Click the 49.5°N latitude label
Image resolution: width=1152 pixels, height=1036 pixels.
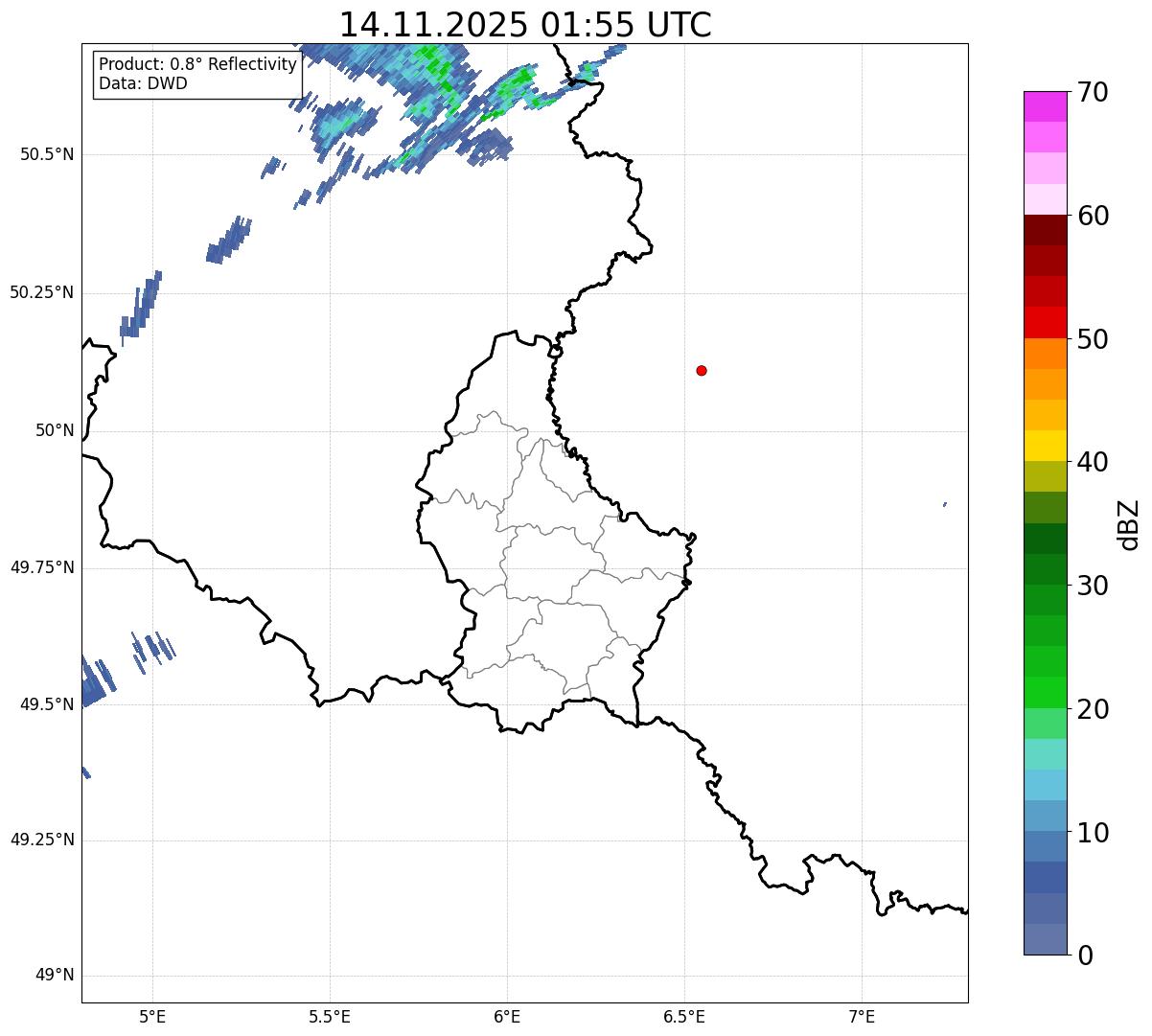coord(47,704)
